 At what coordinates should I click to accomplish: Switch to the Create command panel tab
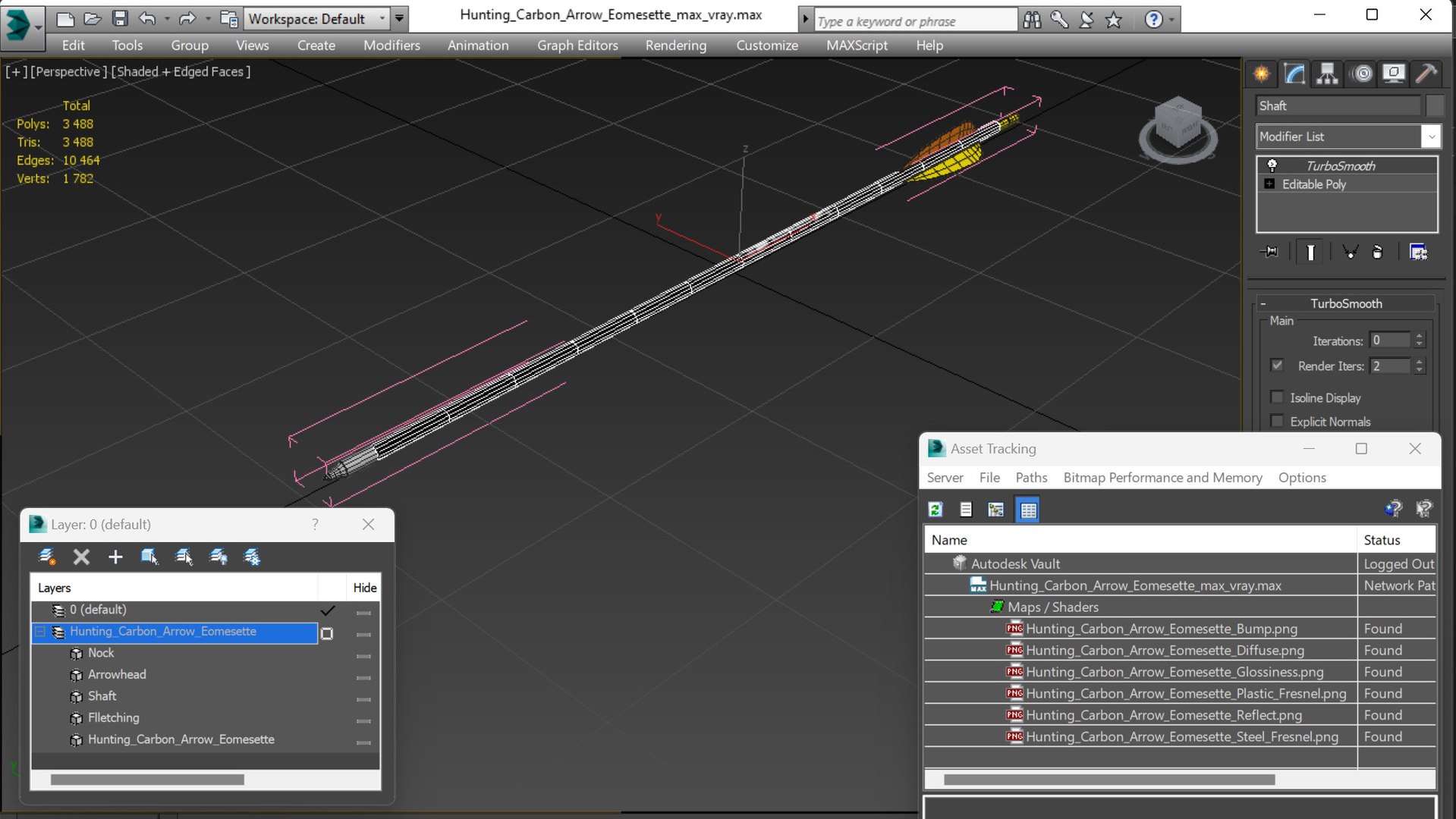1262,74
